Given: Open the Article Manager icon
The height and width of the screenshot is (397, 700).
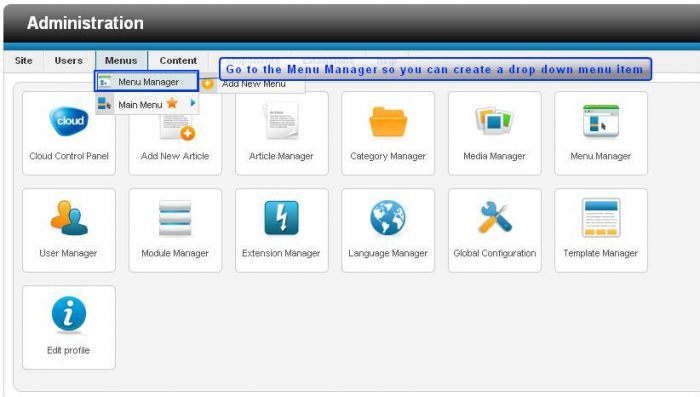Looking at the screenshot, I should pyautogui.click(x=281, y=120).
